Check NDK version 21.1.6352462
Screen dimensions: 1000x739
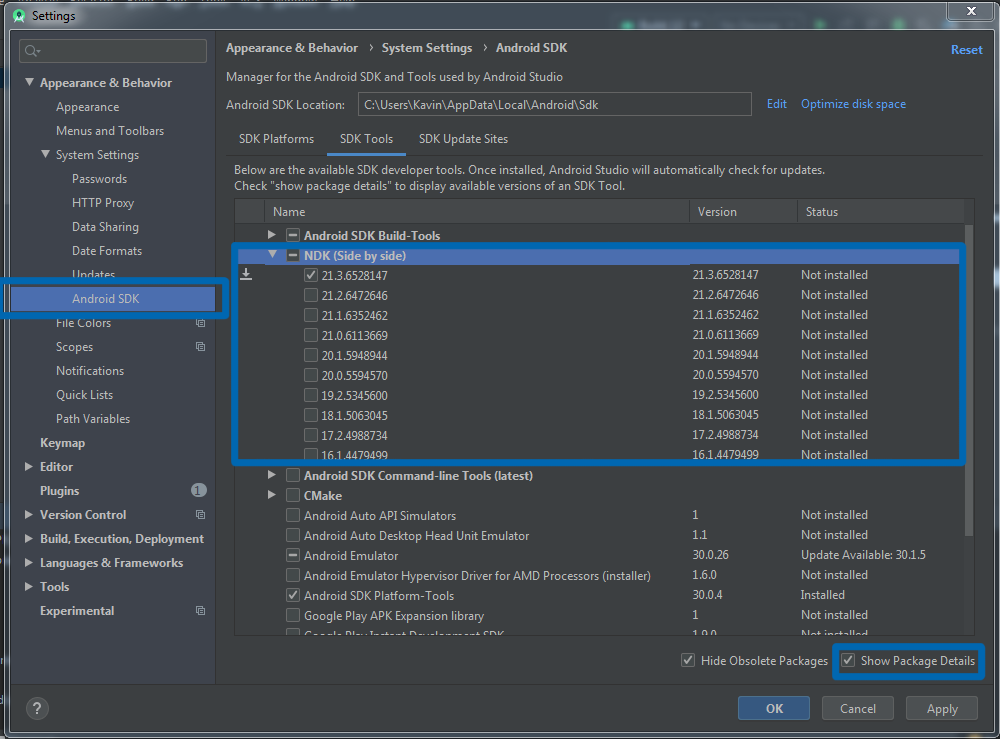[x=311, y=315]
